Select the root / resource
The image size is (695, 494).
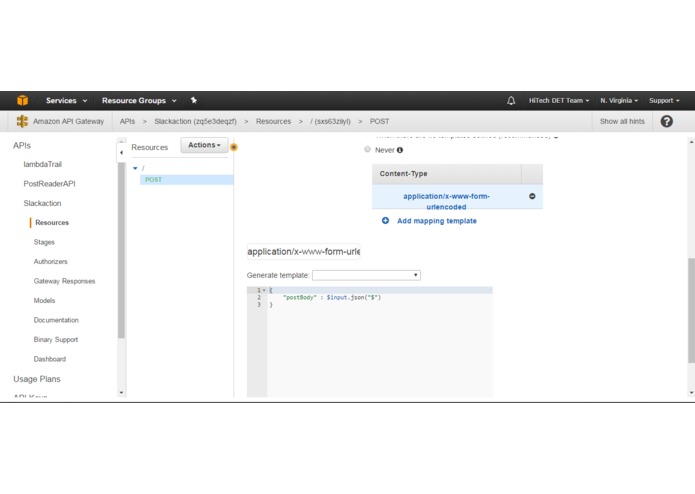143,168
